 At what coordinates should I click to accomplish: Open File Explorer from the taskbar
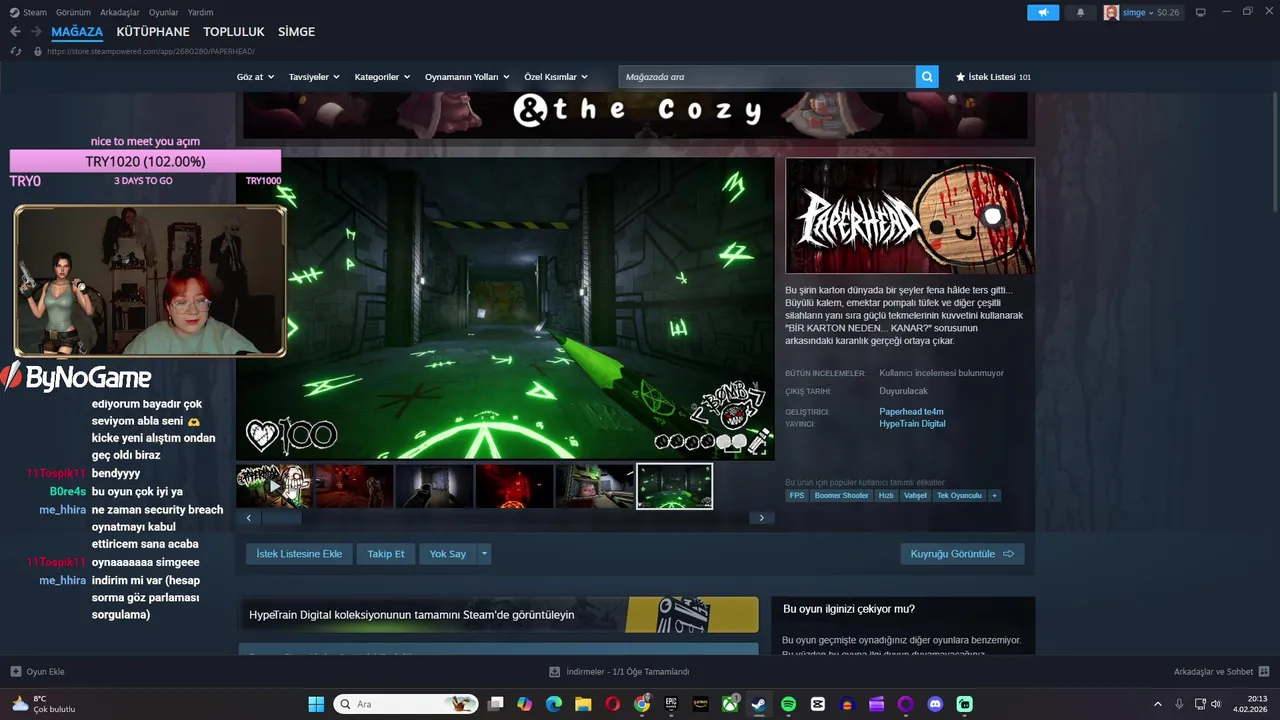tap(583, 704)
